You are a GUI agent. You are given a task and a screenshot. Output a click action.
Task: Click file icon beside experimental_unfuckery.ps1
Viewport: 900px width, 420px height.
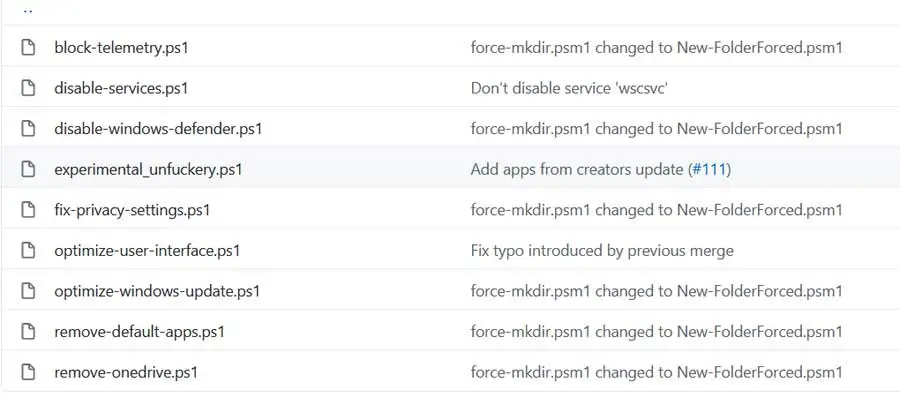point(28,169)
